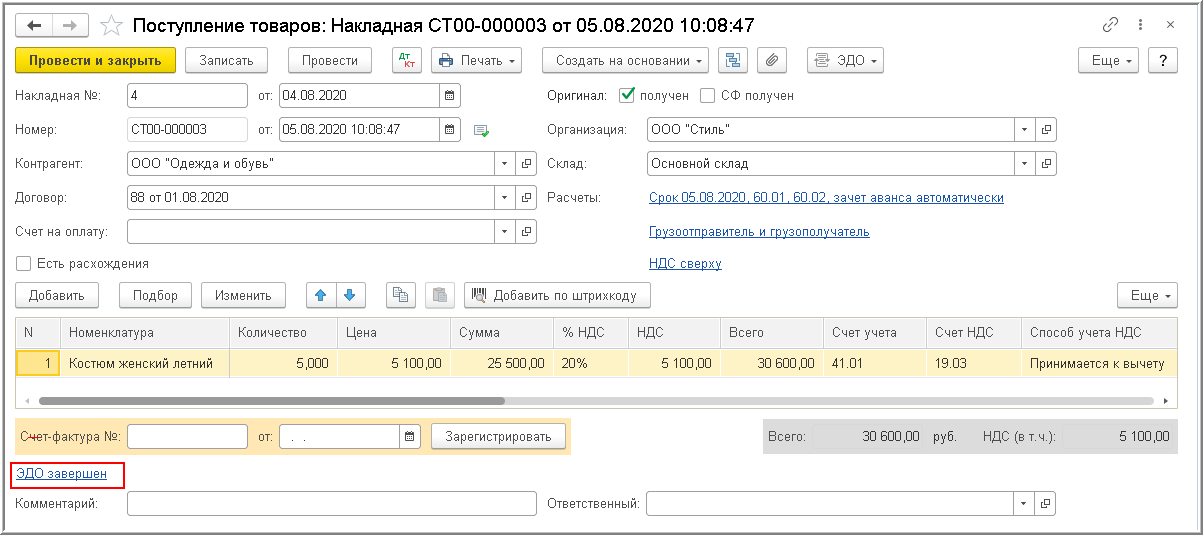
Task: Tick the Есть расхождения checkbox
Action: pyautogui.click(x=24, y=263)
